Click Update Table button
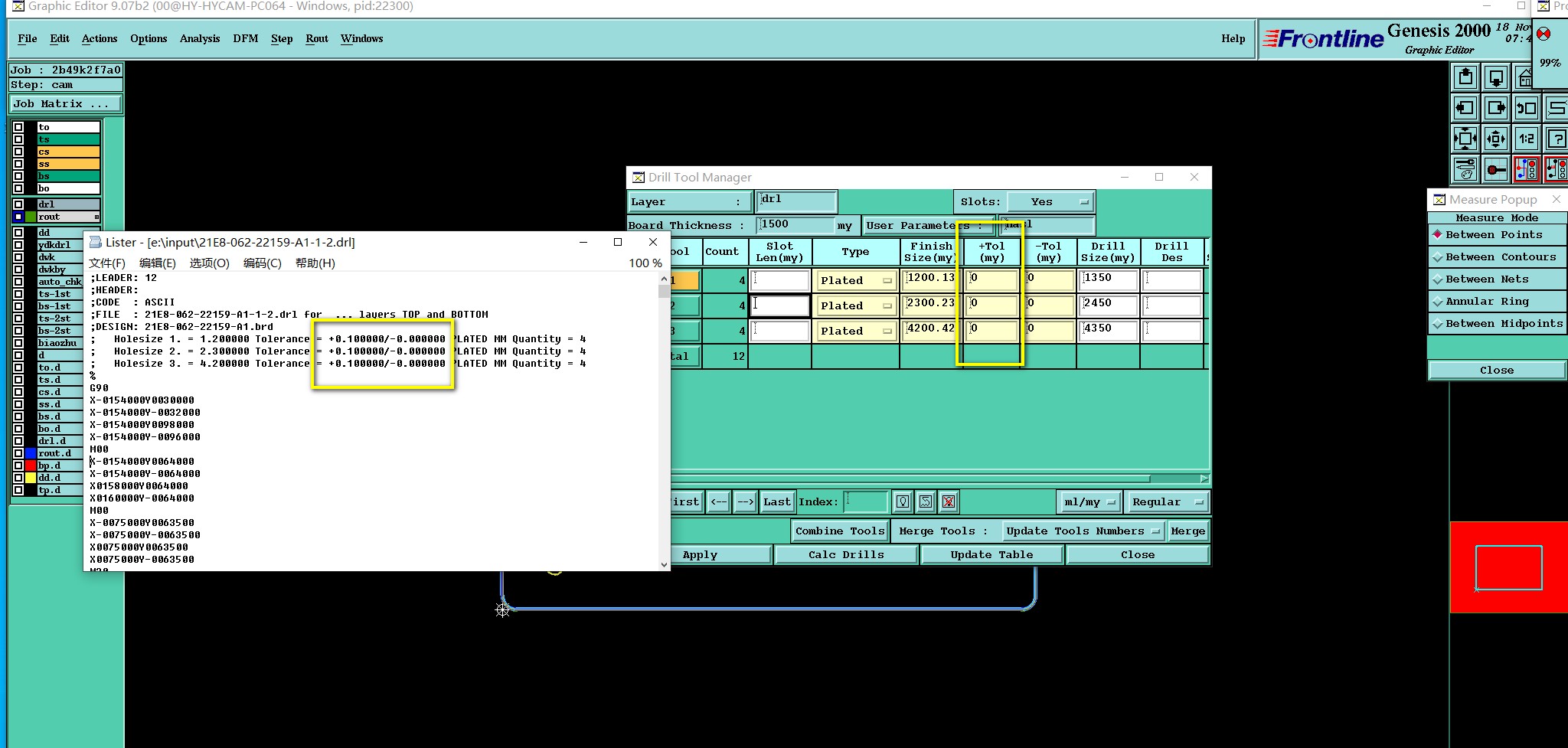The width and height of the screenshot is (1568, 748). tap(991, 555)
